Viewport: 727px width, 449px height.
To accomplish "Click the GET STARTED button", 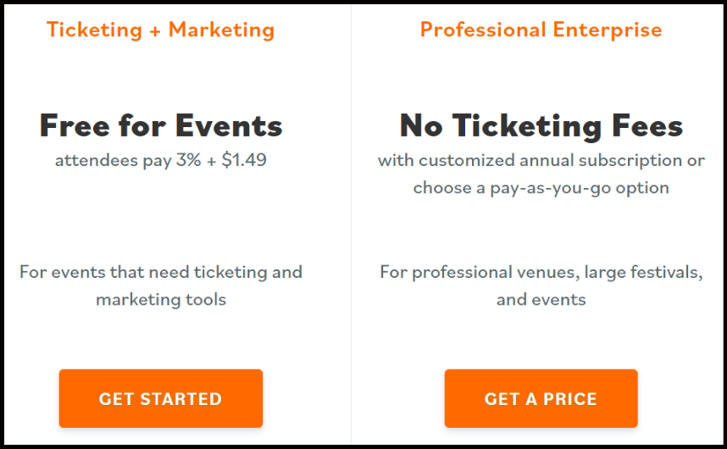I will click(160, 399).
